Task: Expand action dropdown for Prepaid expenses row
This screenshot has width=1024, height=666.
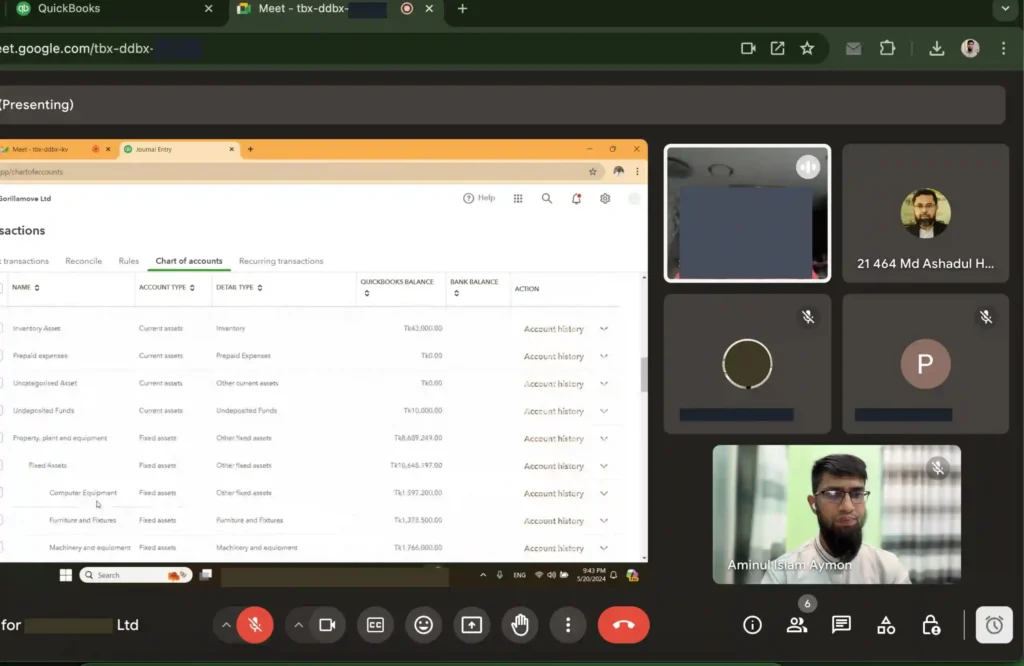Action: (x=604, y=357)
